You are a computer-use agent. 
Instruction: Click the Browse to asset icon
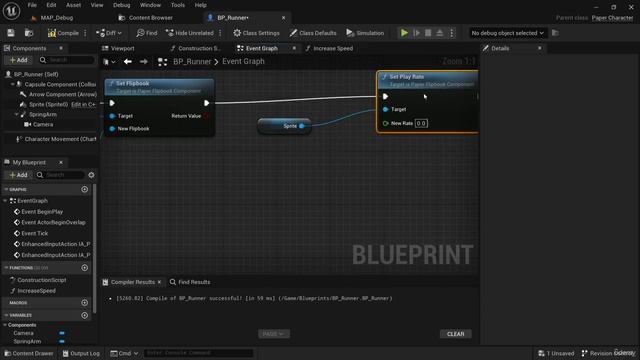[x=29, y=33]
